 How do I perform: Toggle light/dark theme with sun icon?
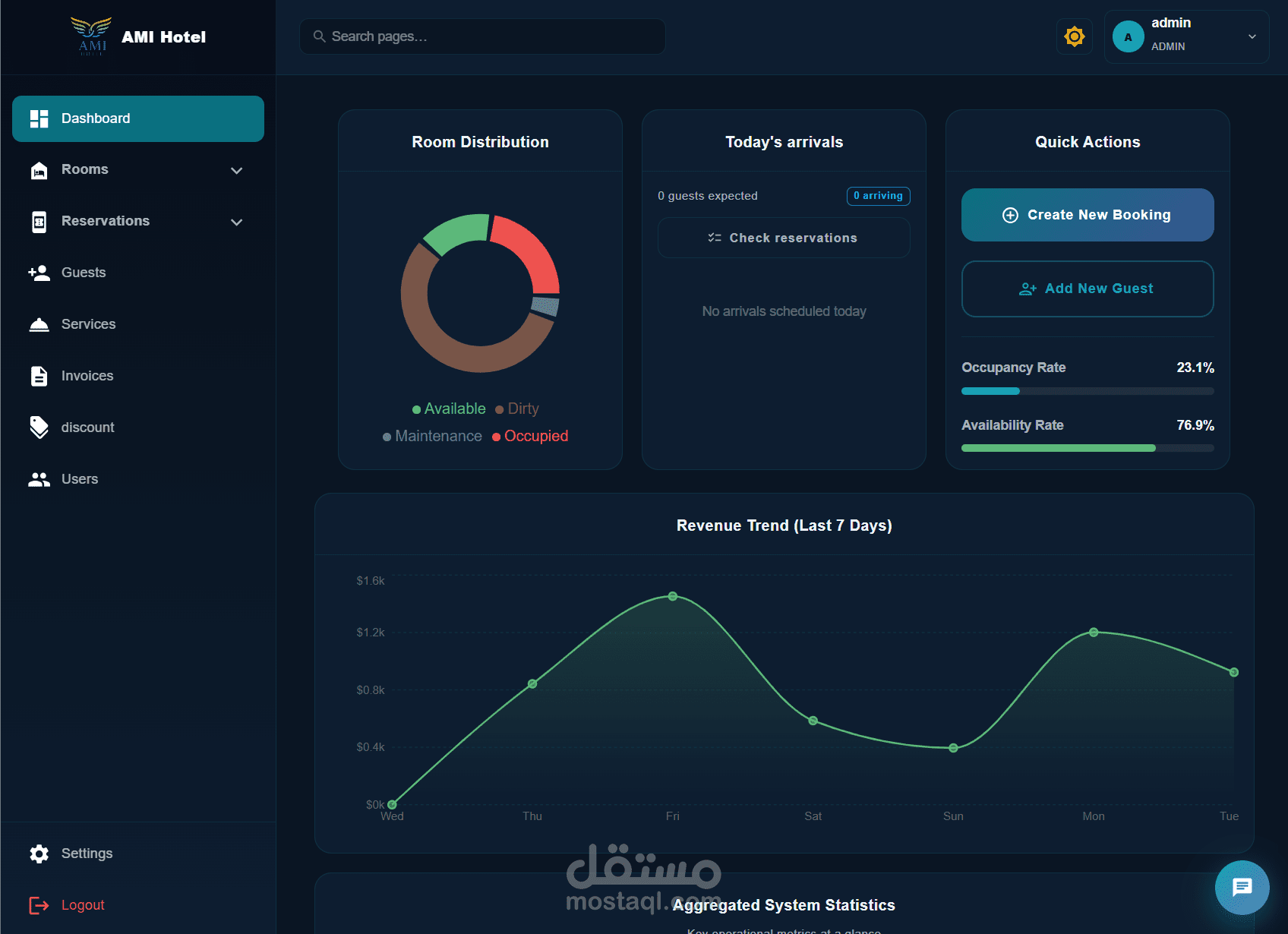click(x=1075, y=36)
